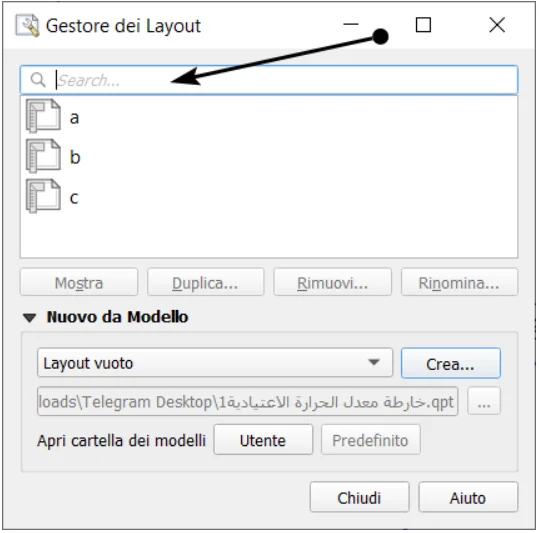Screen dimensions: 539x533
Task: Select layout named c in the list
Action: pyautogui.click(x=269, y=196)
